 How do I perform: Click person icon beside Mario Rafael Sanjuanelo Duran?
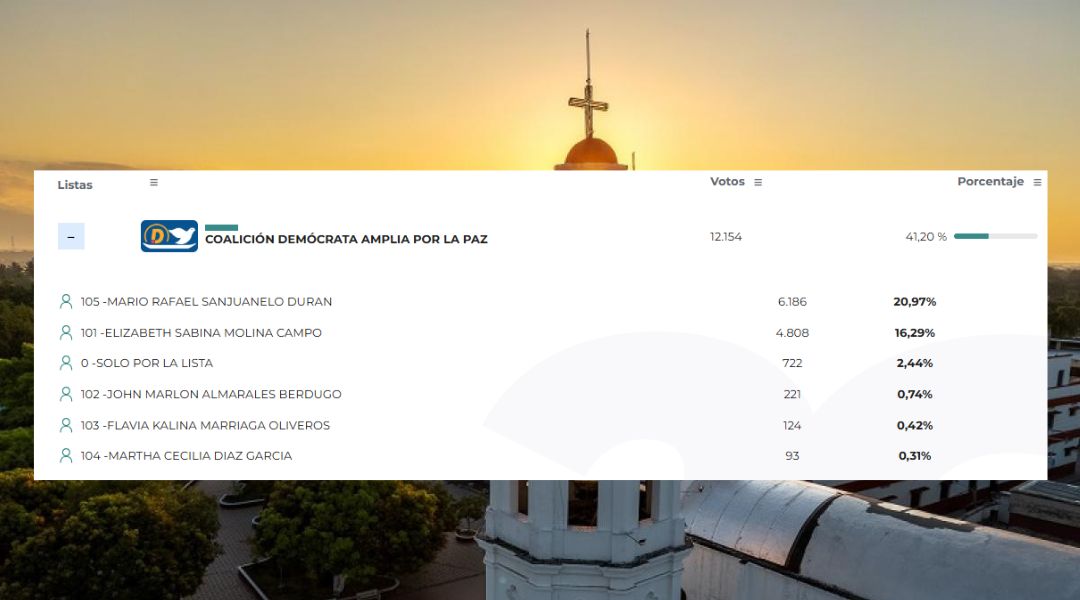click(x=66, y=301)
